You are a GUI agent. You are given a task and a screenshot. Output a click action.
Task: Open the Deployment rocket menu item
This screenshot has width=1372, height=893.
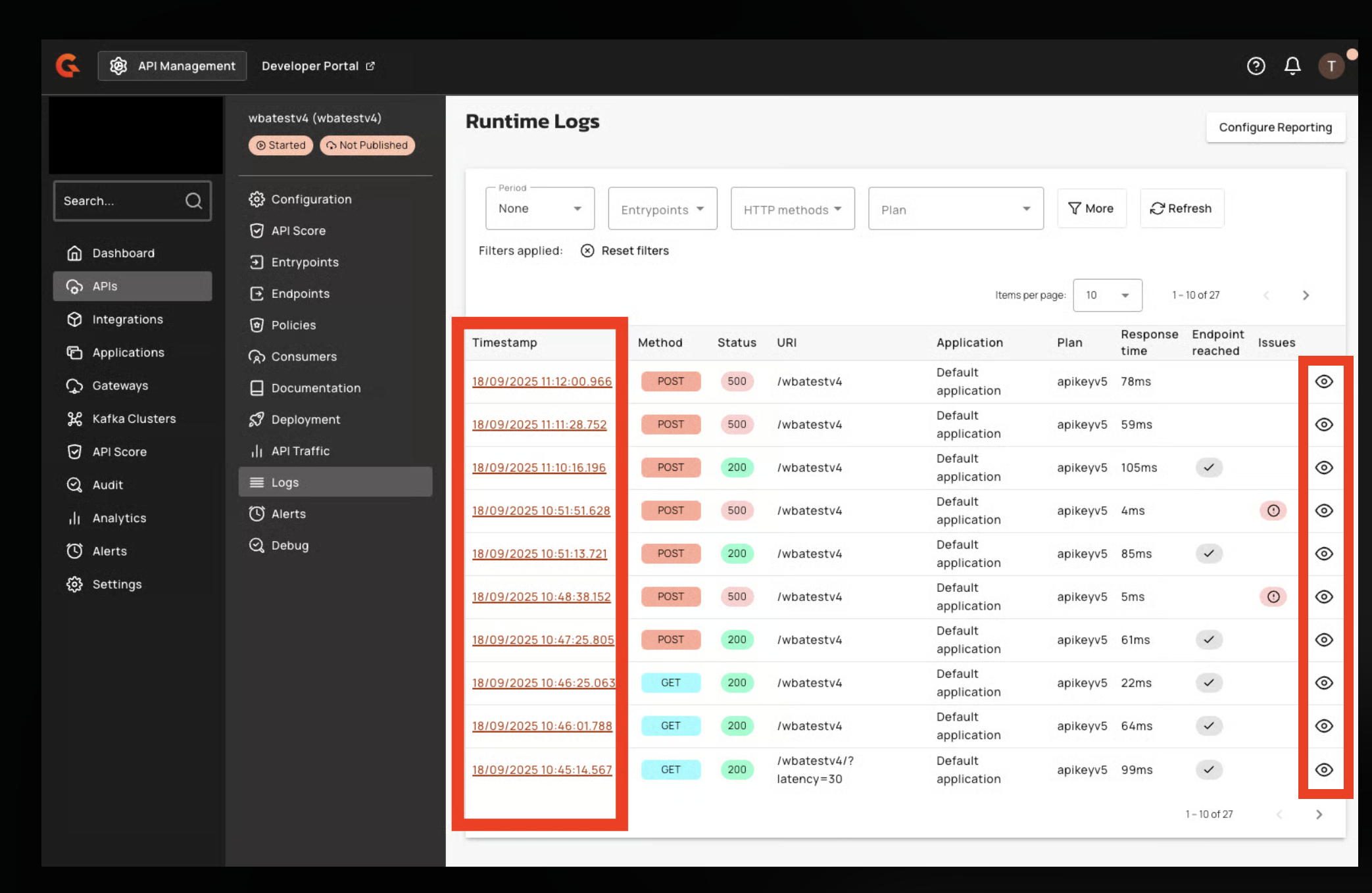pyautogui.click(x=305, y=420)
